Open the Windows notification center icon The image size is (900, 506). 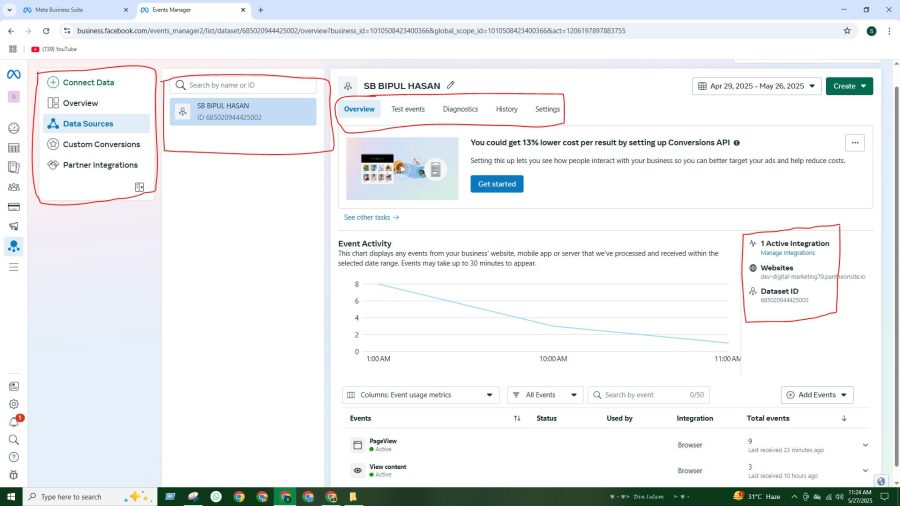885,497
